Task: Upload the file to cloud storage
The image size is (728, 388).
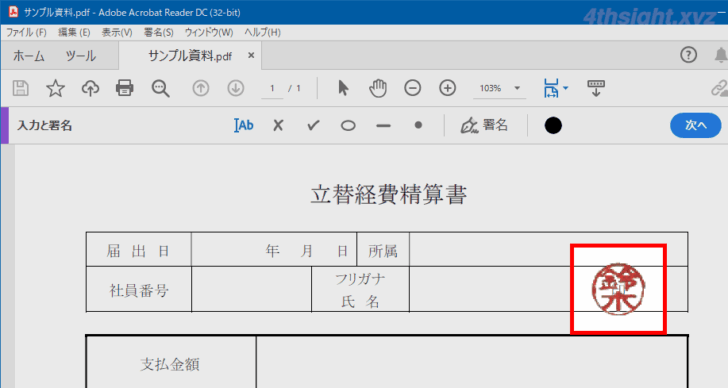Action: coord(90,88)
